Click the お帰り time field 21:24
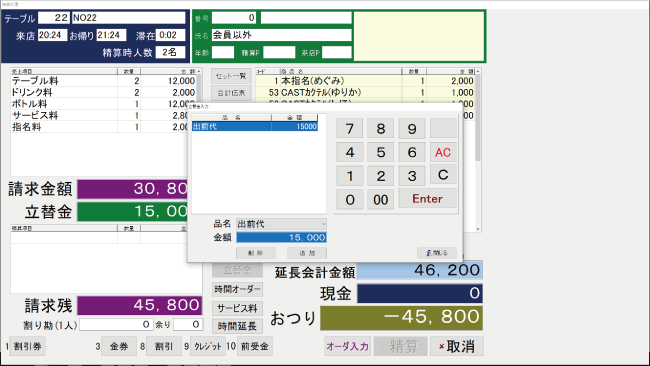This screenshot has width=650, height=366. (111, 35)
